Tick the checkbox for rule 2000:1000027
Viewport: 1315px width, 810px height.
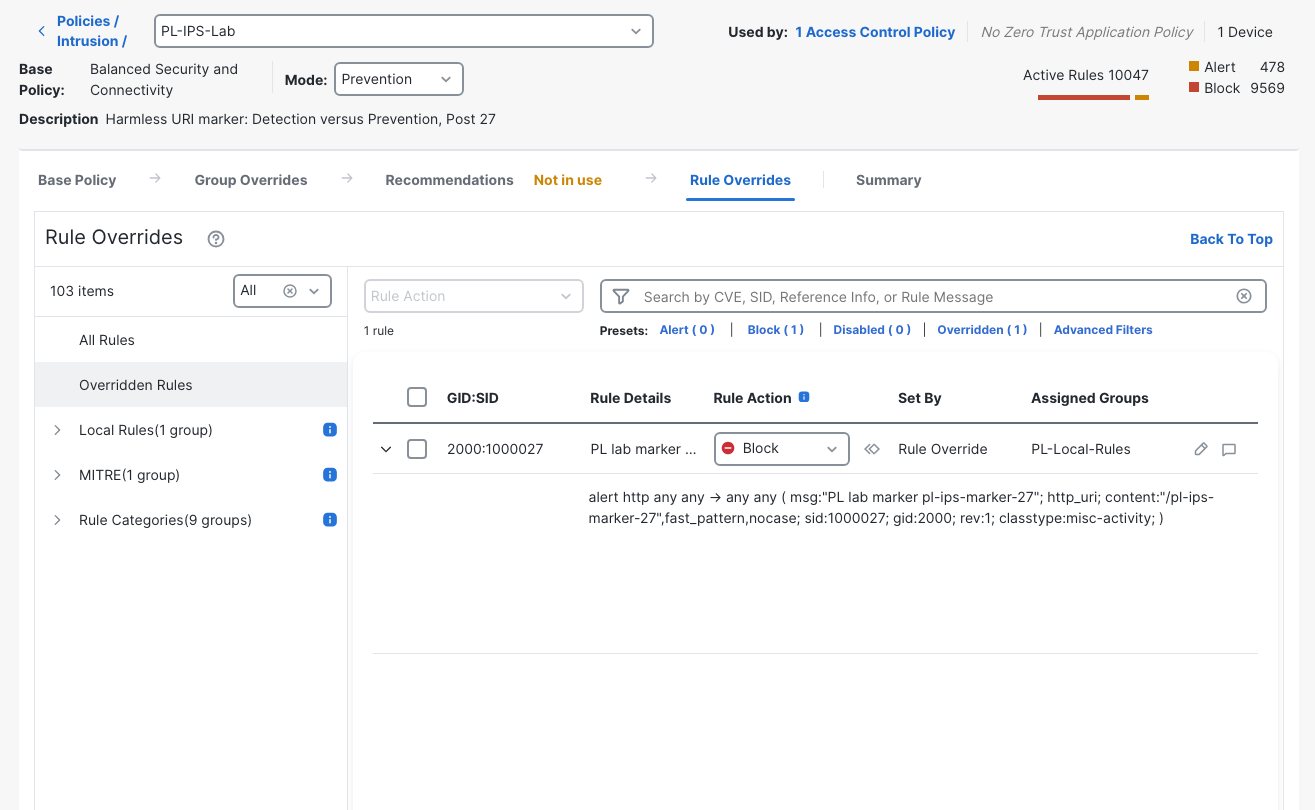coord(417,449)
